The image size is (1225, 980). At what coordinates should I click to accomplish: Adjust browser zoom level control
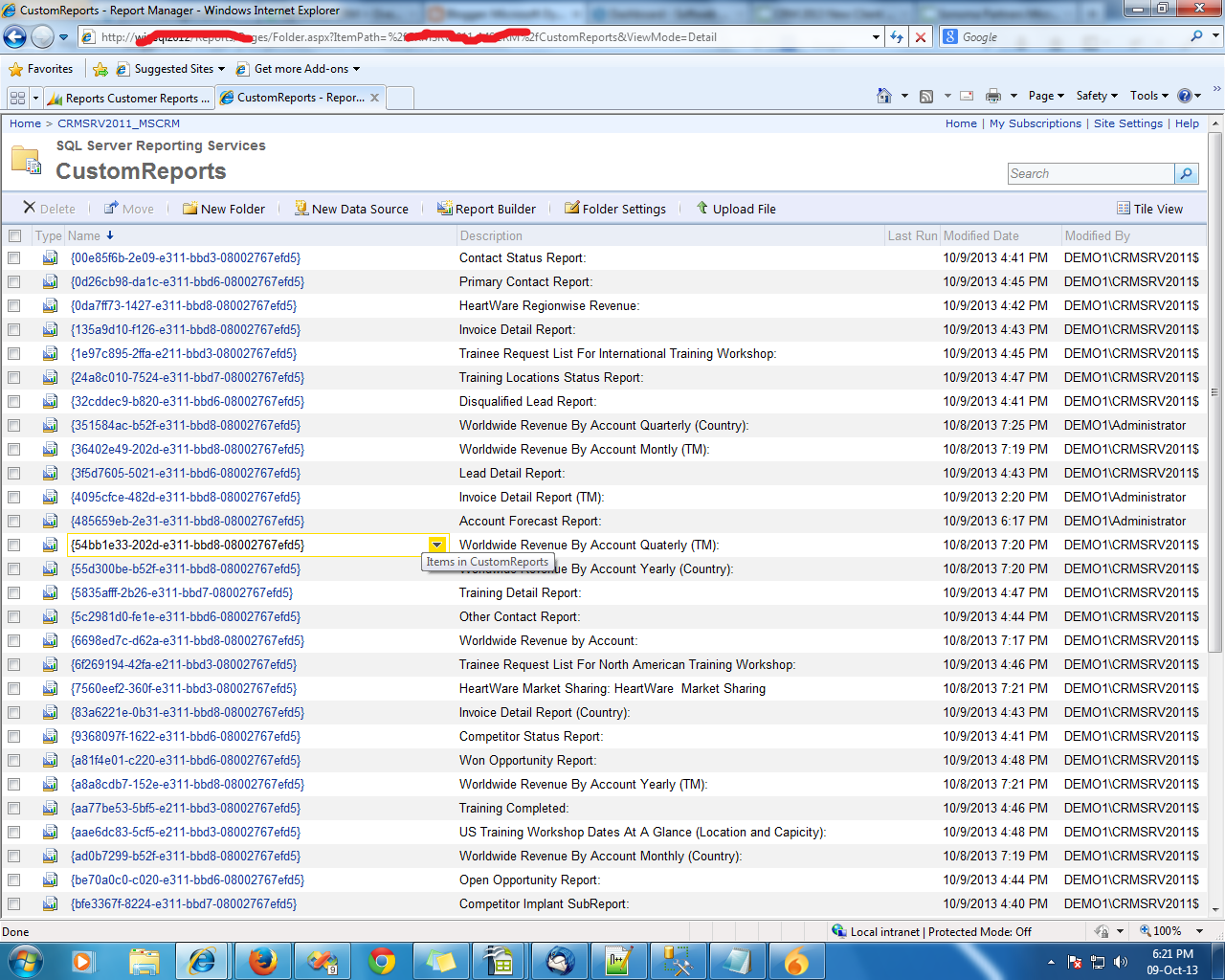[1171, 930]
